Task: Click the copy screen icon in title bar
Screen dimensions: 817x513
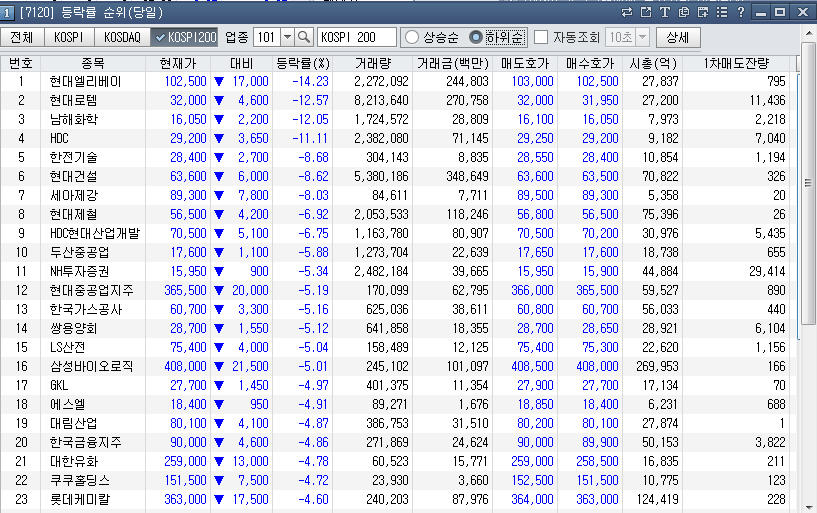Action: click(684, 12)
